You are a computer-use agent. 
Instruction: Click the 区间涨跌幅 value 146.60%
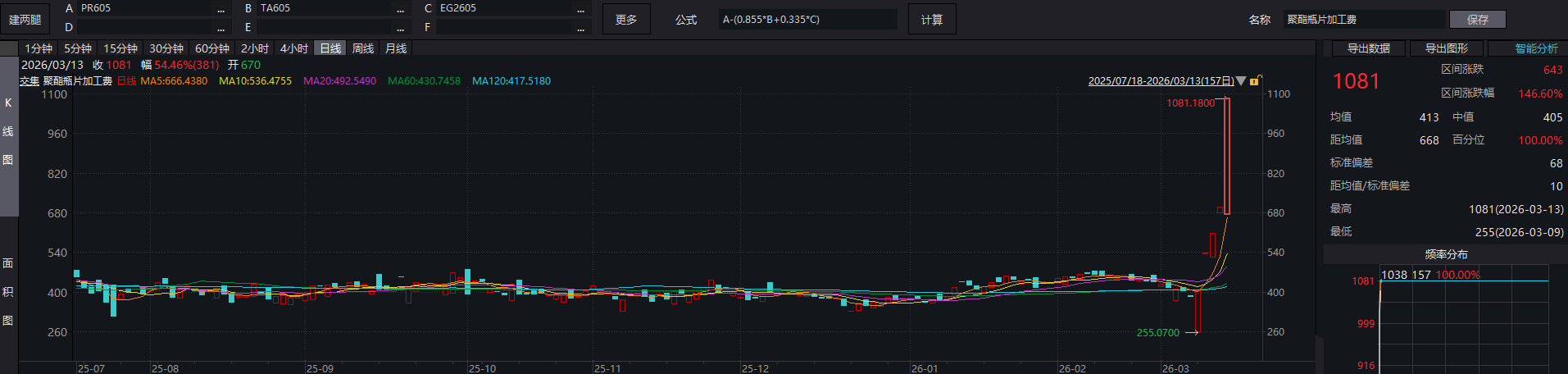pos(1540,93)
